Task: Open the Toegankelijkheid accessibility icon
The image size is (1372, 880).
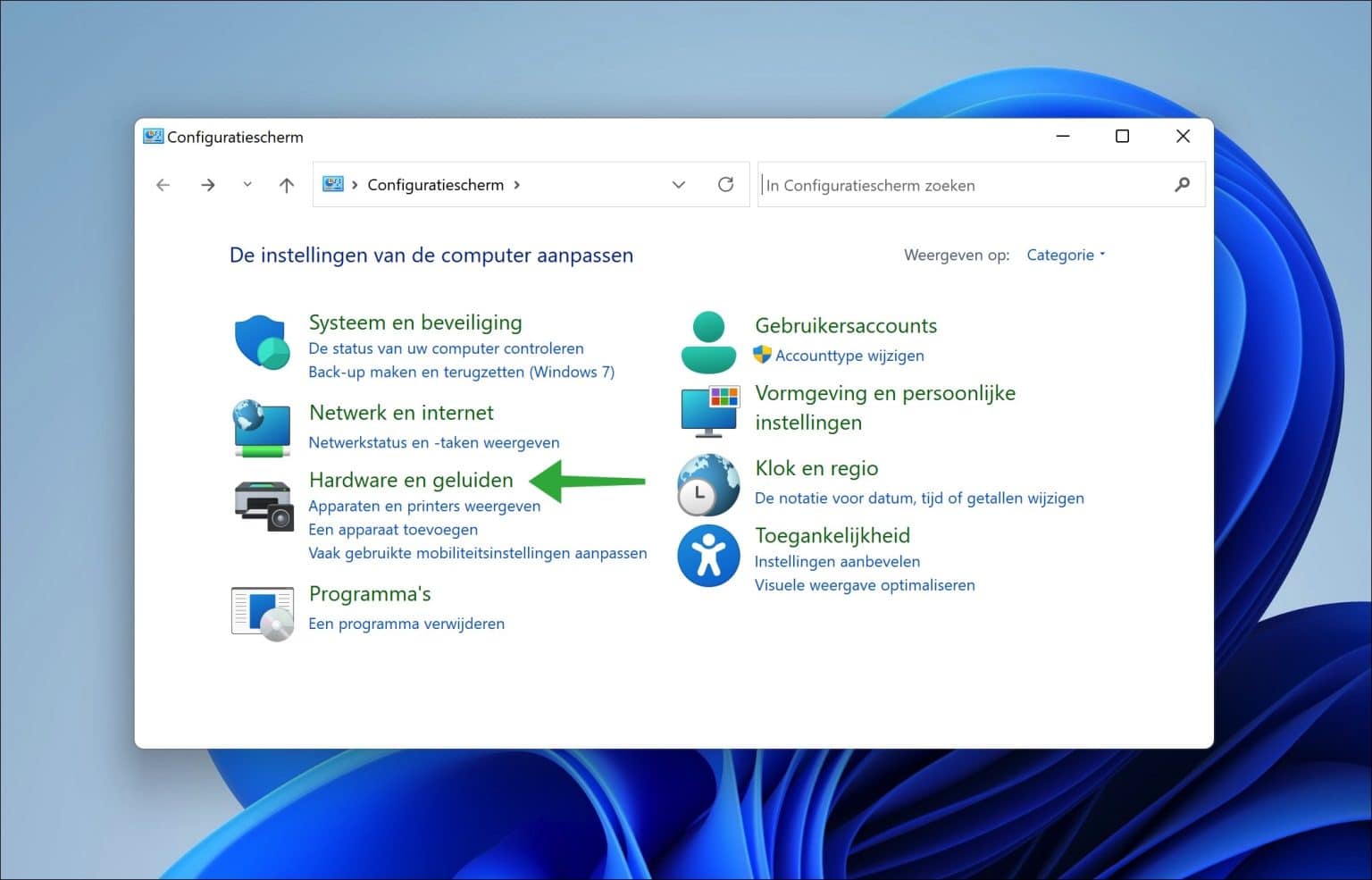Action: (x=708, y=556)
